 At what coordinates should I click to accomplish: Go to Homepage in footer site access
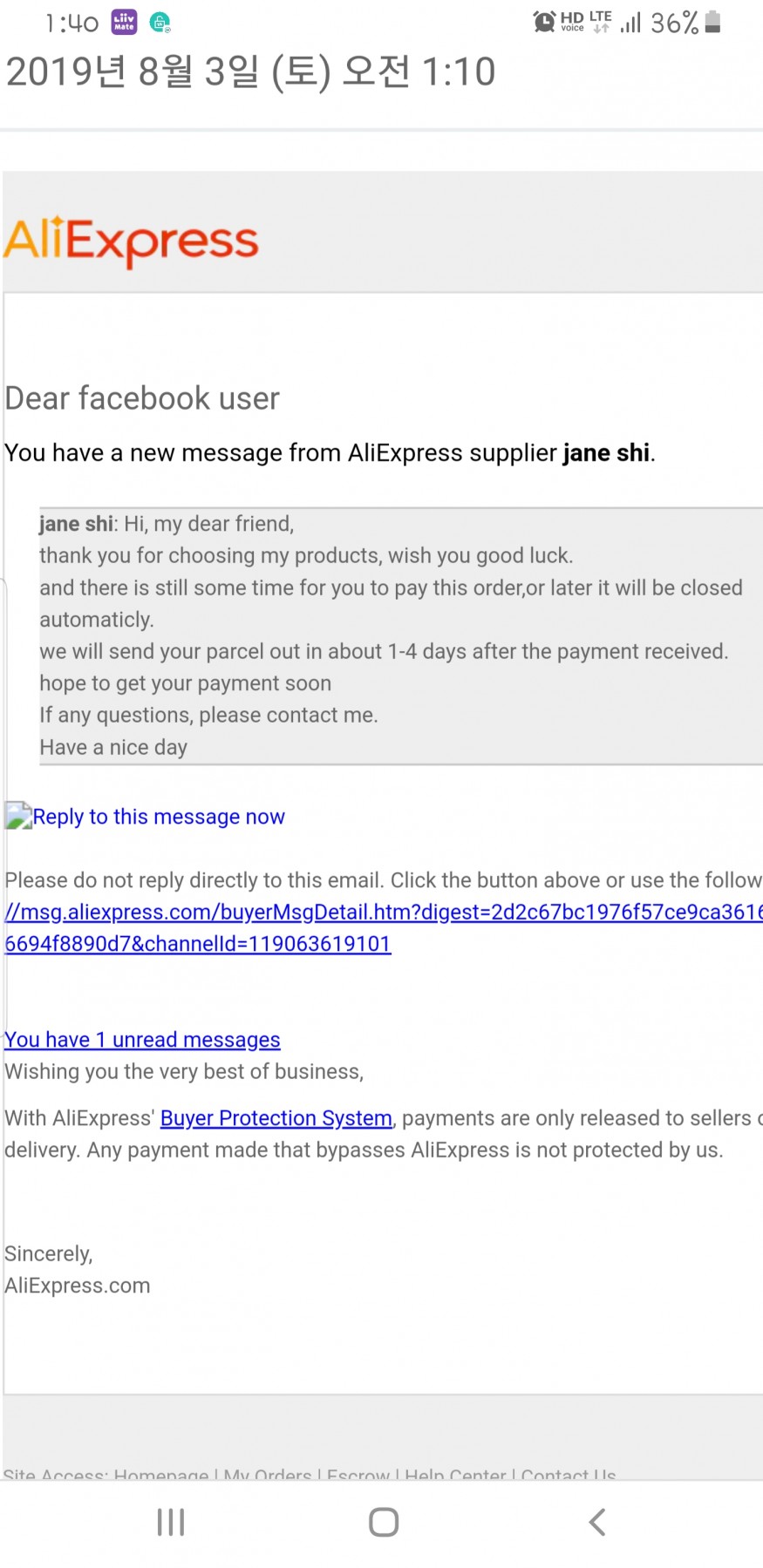point(161,1475)
